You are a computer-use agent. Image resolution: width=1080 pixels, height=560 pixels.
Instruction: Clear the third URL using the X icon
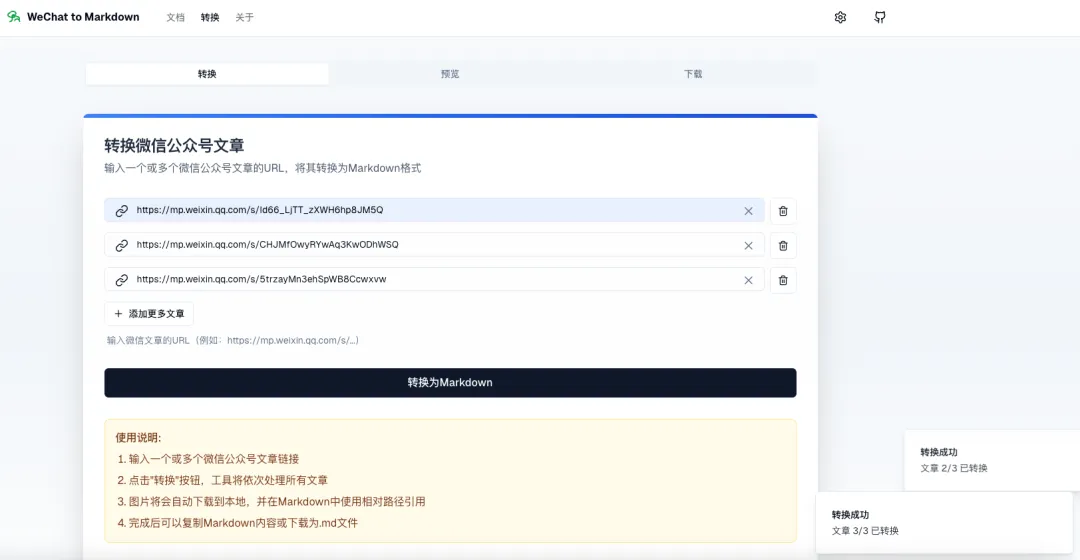tap(748, 280)
